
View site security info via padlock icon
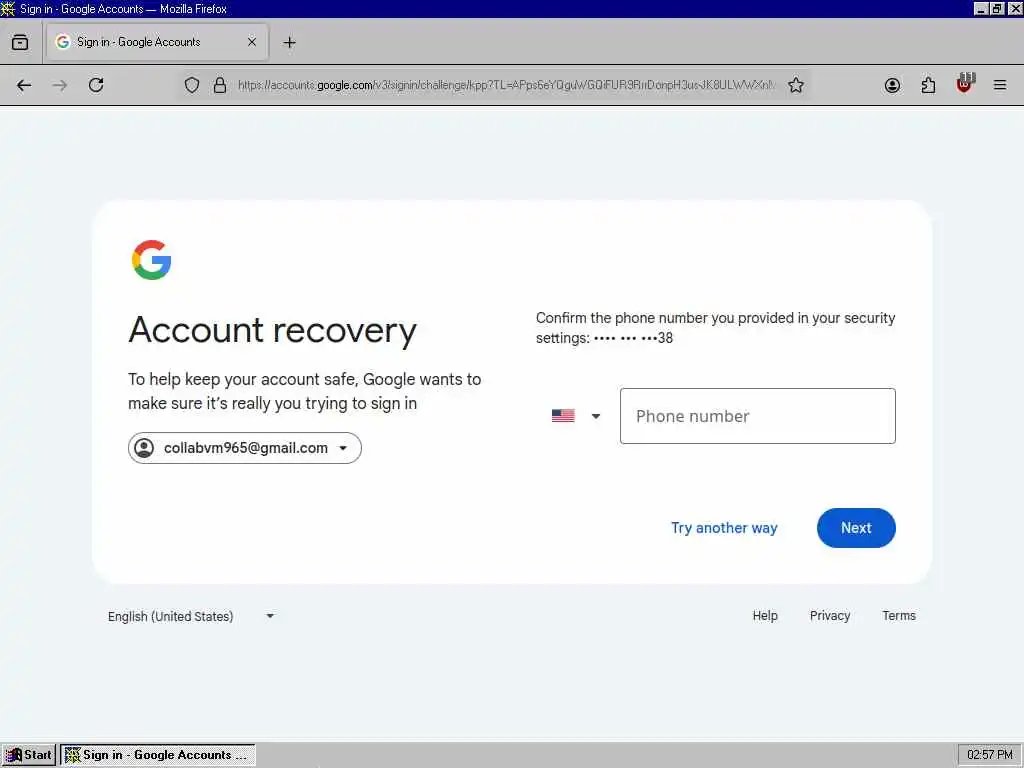pos(220,85)
